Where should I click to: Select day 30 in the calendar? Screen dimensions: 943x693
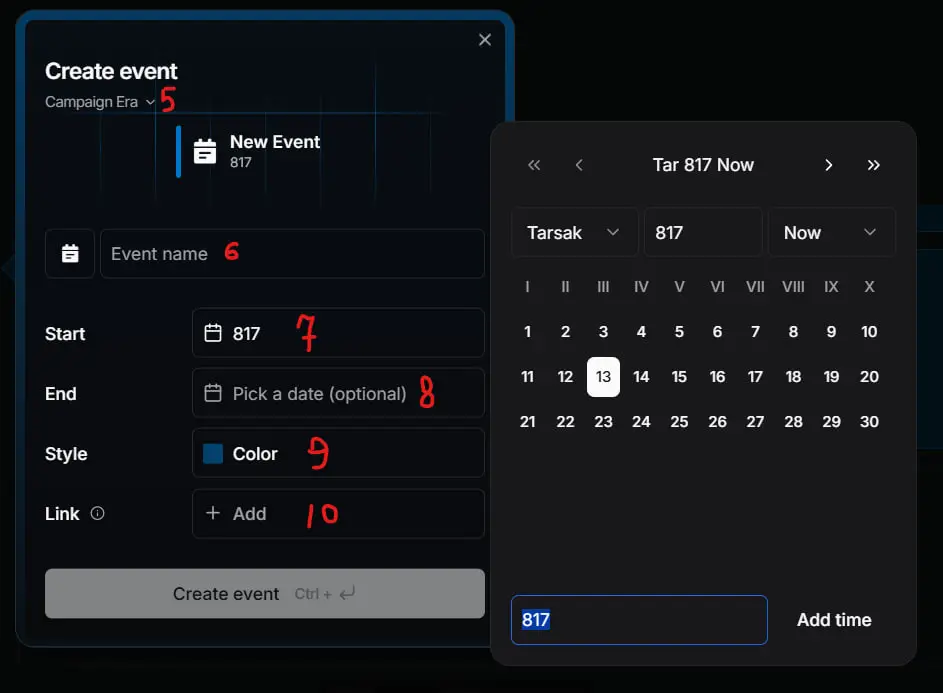(869, 422)
